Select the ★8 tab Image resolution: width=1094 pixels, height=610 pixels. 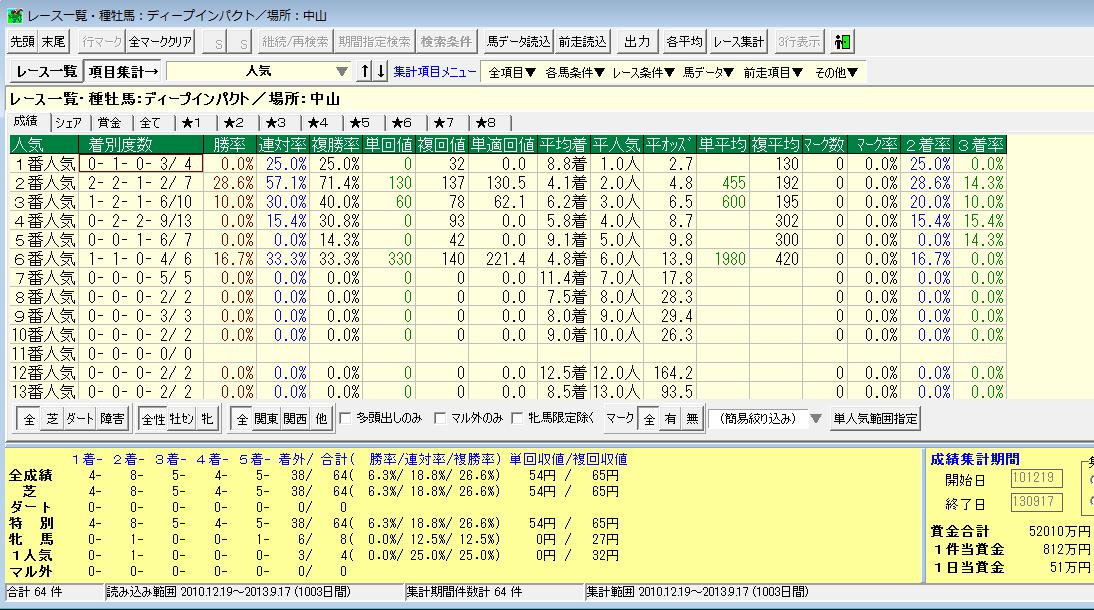pyautogui.click(x=486, y=123)
